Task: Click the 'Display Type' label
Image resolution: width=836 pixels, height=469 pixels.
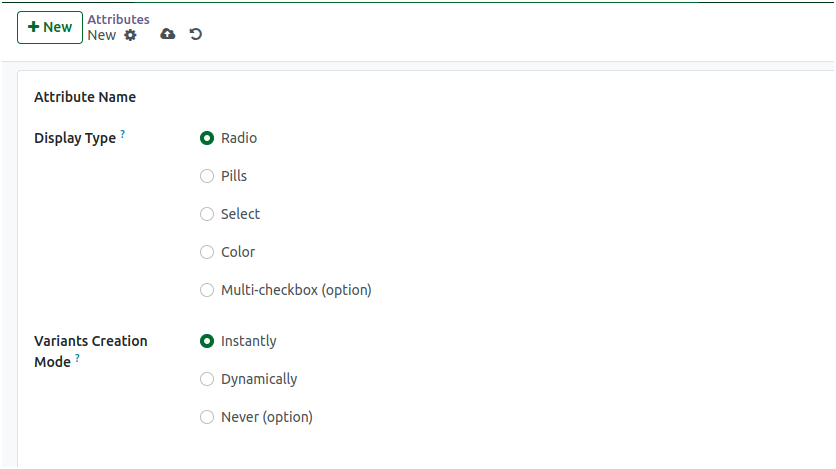Action: point(75,139)
